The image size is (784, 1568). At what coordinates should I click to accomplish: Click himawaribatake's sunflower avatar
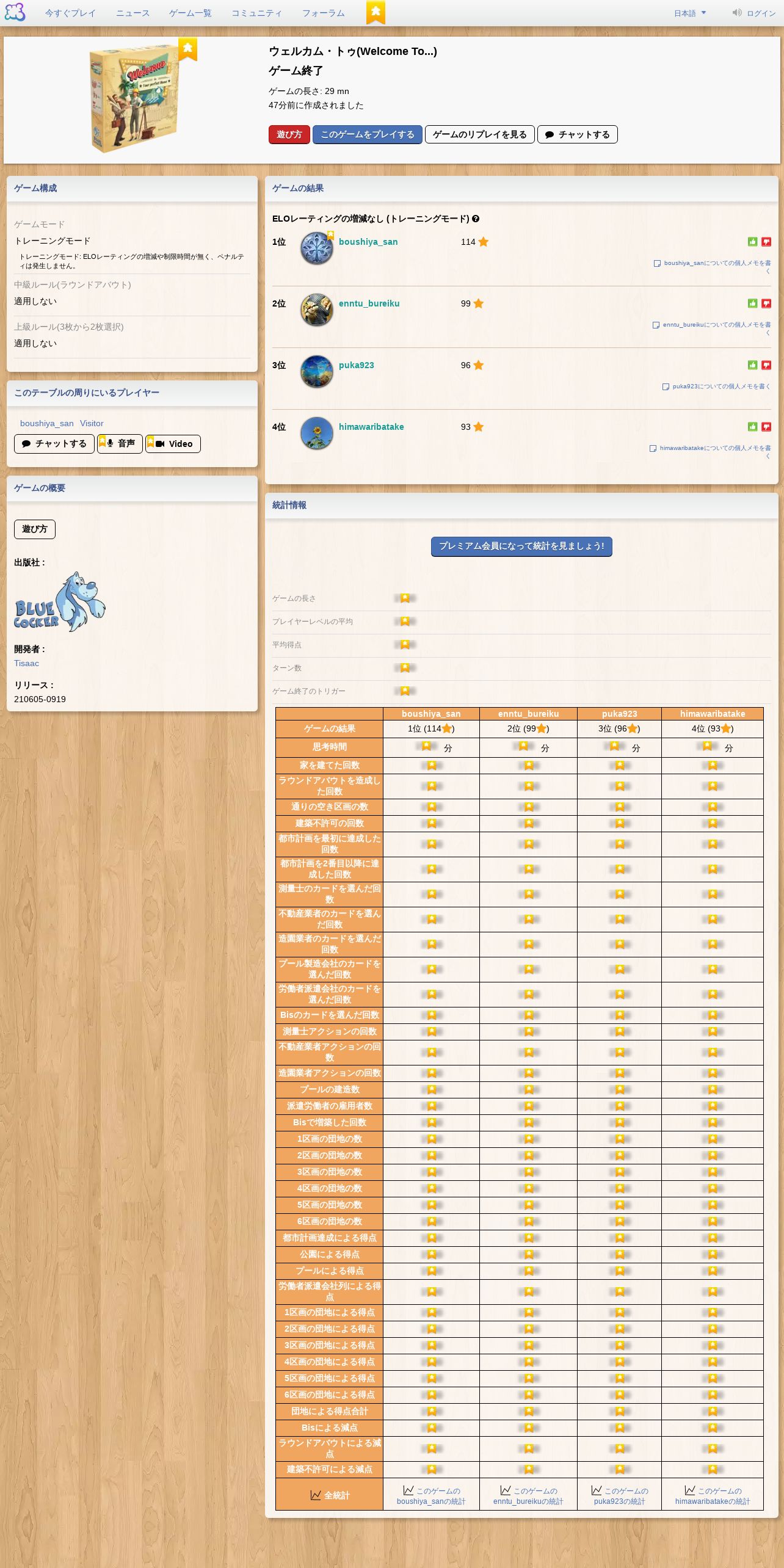coord(317,434)
